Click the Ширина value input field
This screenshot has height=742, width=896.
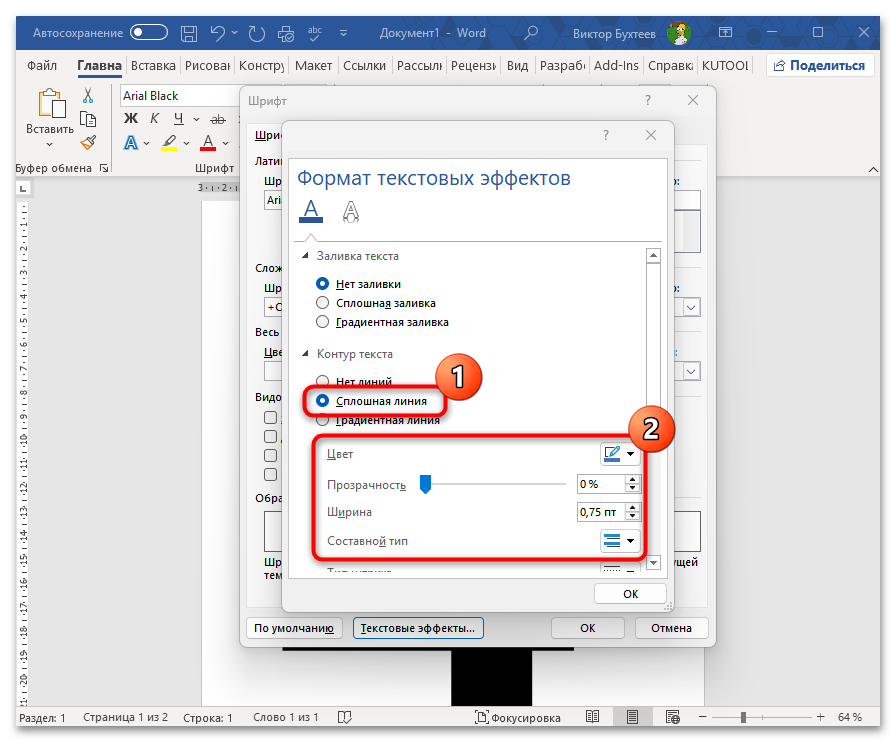click(600, 512)
